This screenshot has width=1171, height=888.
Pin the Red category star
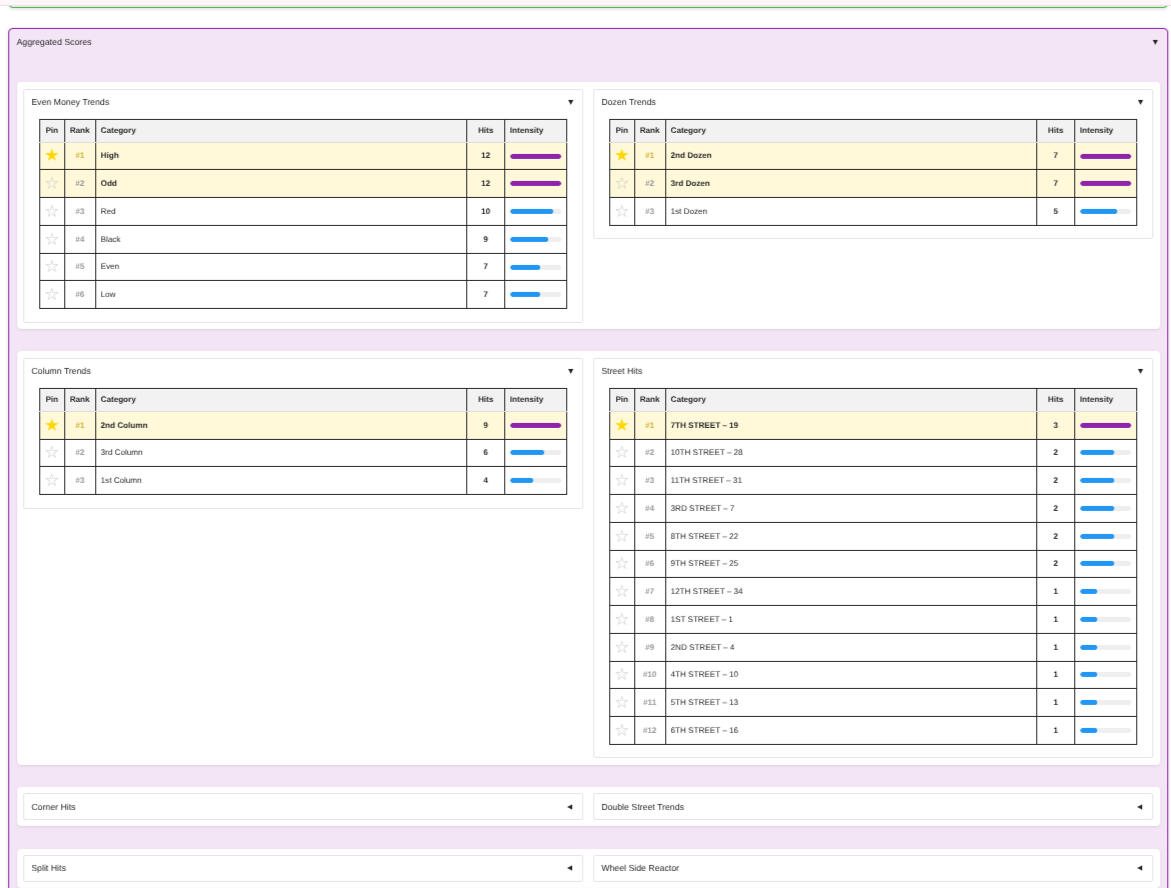[x=52, y=212]
